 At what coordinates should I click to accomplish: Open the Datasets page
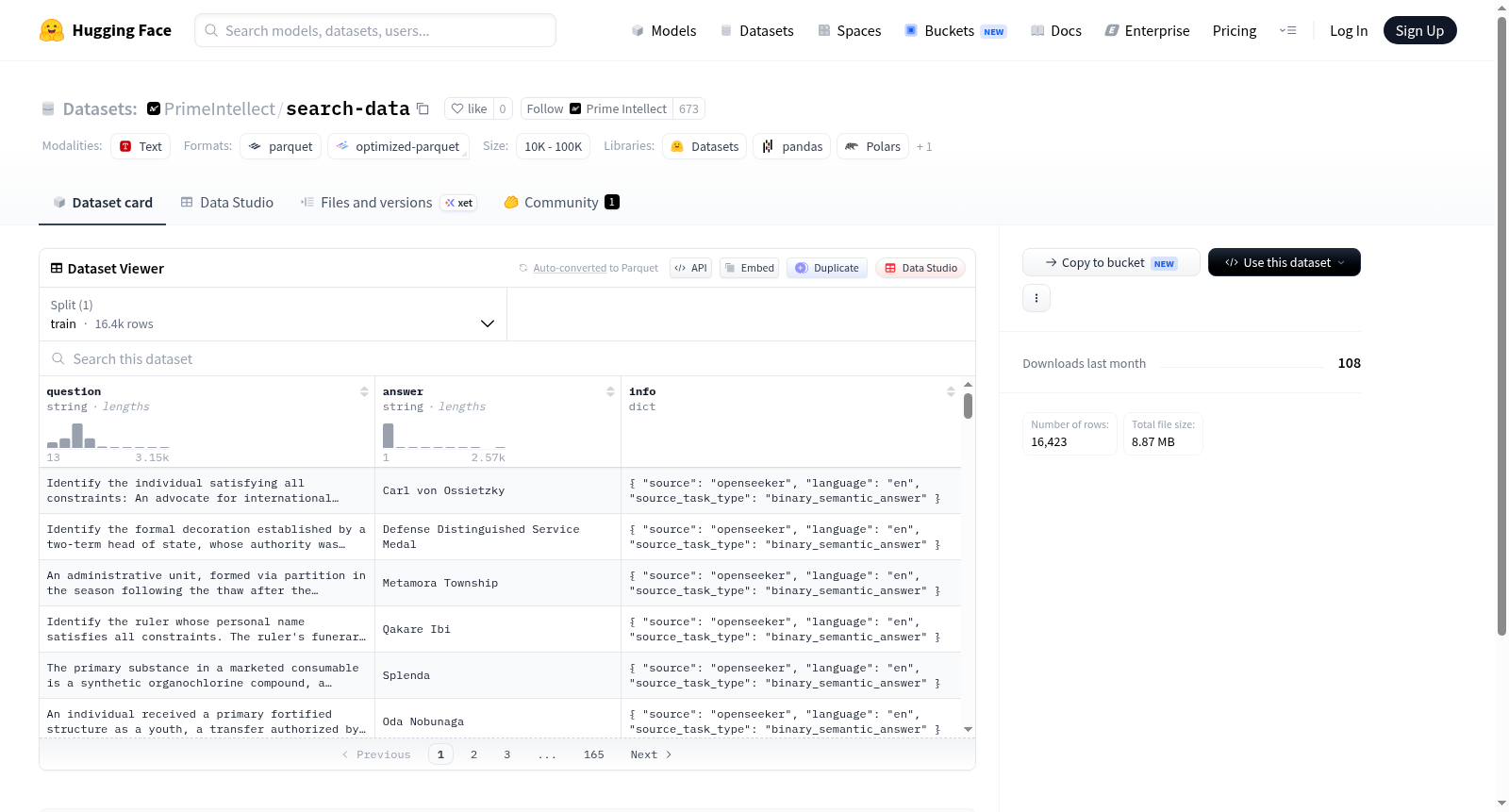(x=756, y=30)
